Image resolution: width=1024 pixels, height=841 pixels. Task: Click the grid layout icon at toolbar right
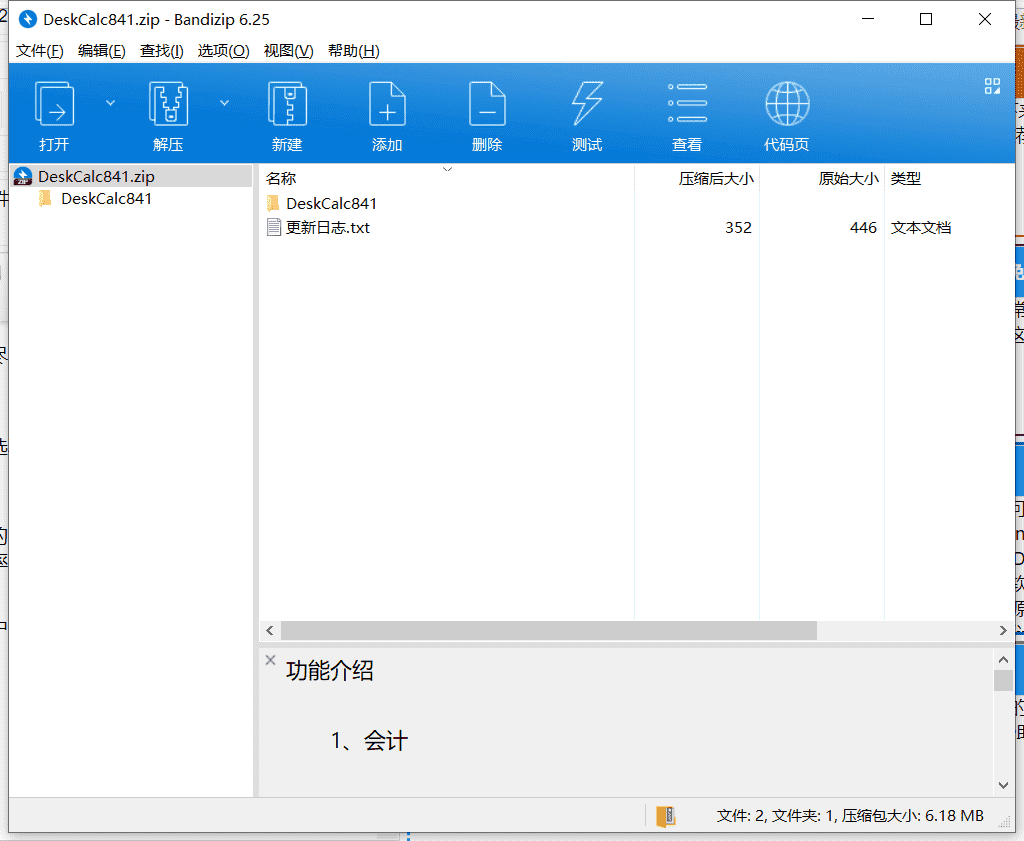pos(992,86)
